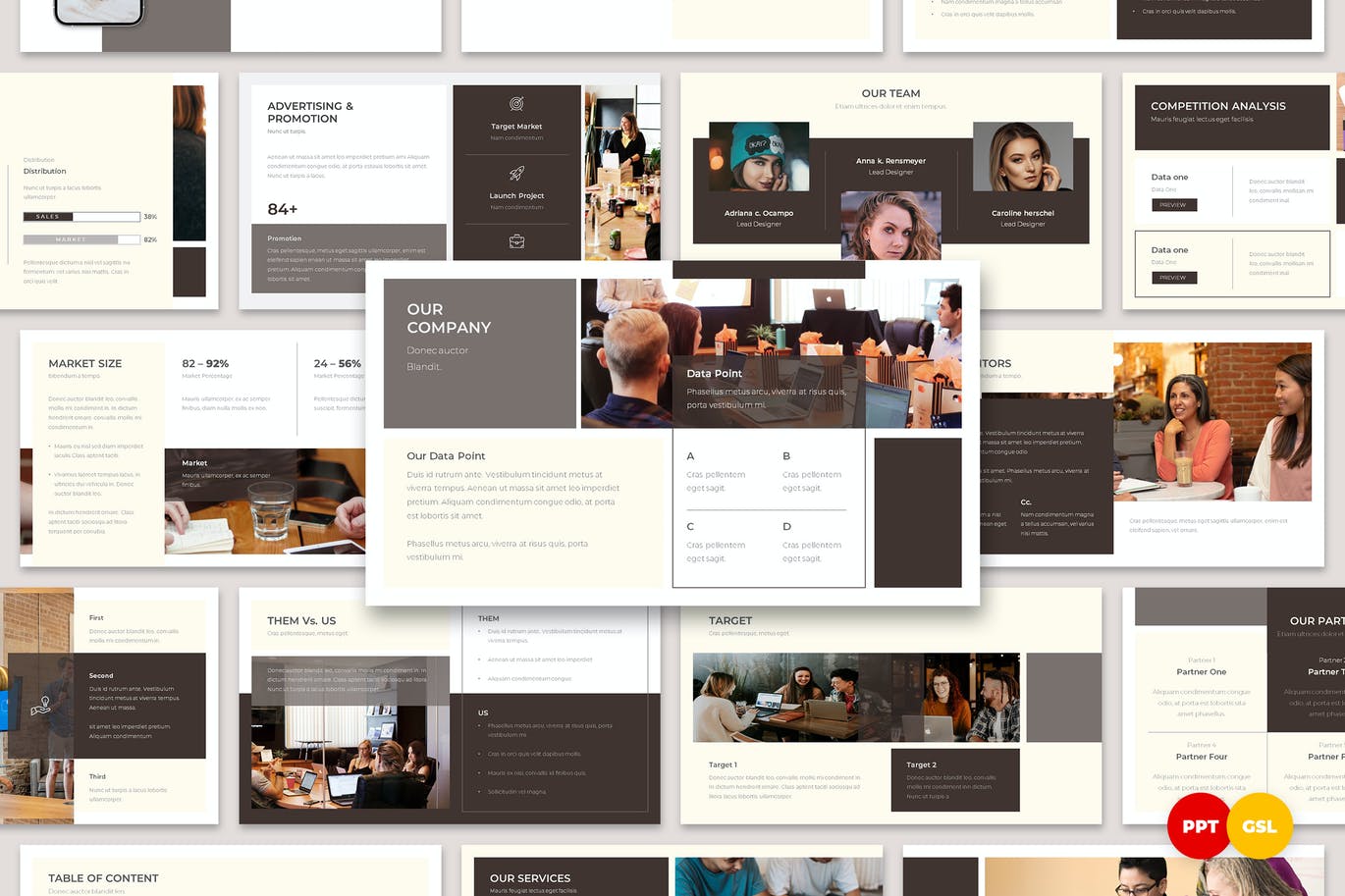Image resolution: width=1345 pixels, height=896 pixels.
Task: Click the Launch Project rocket icon
Action: tap(516, 174)
